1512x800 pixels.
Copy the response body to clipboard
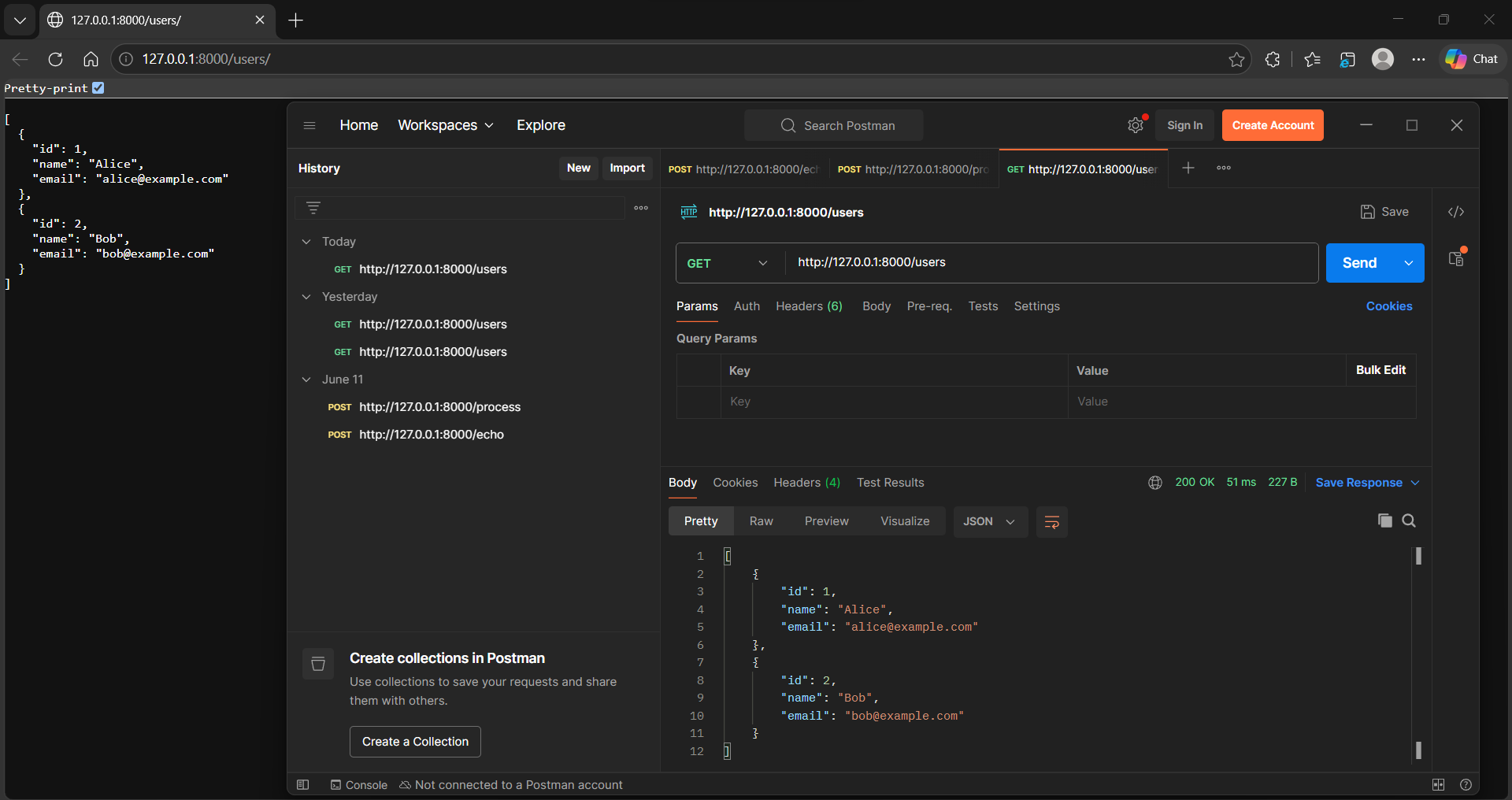(x=1384, y=520)
